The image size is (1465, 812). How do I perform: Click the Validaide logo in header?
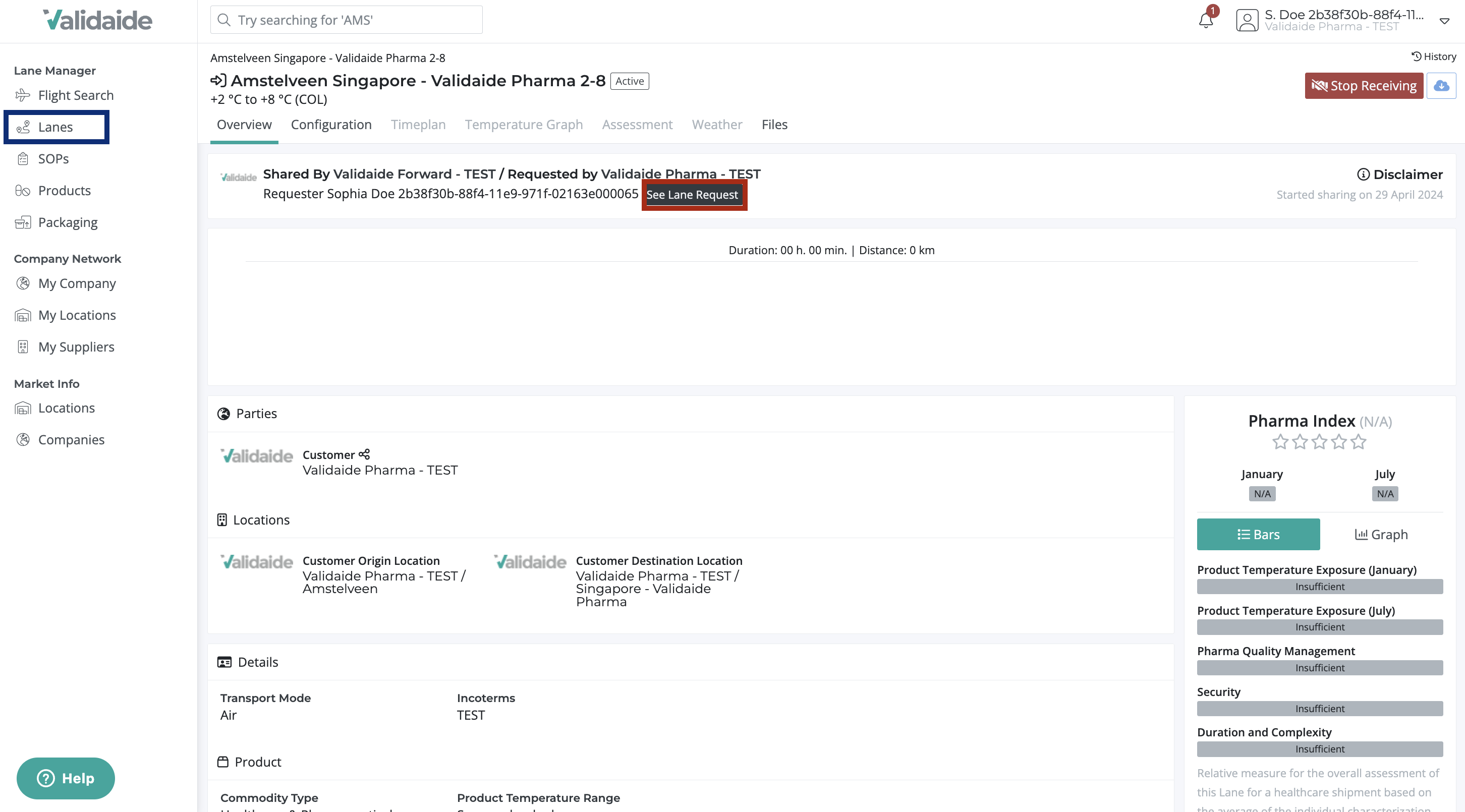[x=98, y=20]
